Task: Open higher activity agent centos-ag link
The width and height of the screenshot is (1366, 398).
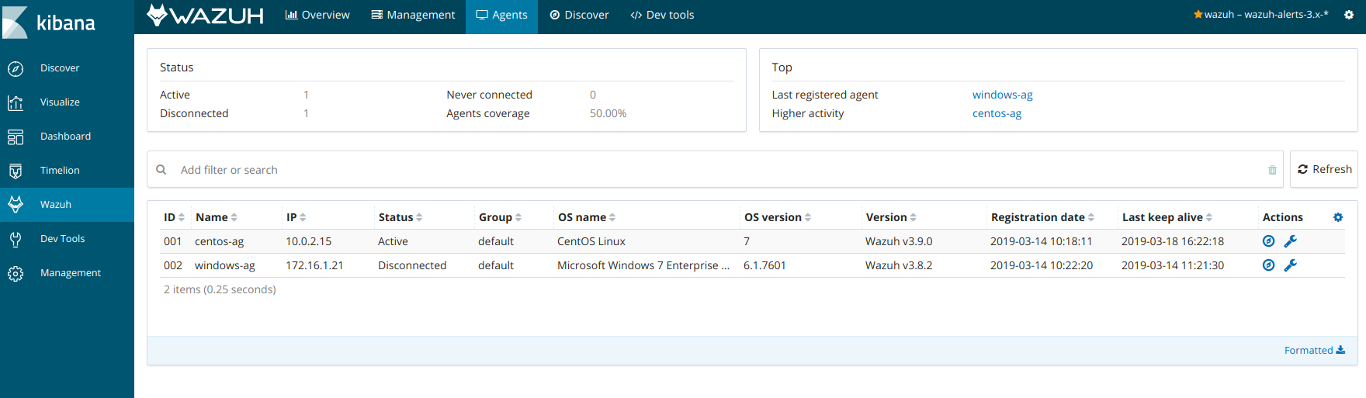Action: click(997, 113)
